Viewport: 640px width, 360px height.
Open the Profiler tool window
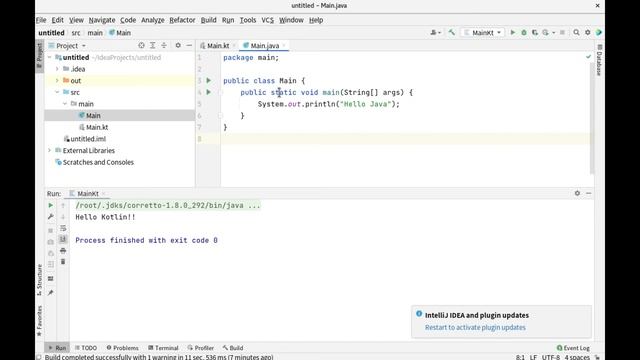pyautogui.click(x=201, y=348)
